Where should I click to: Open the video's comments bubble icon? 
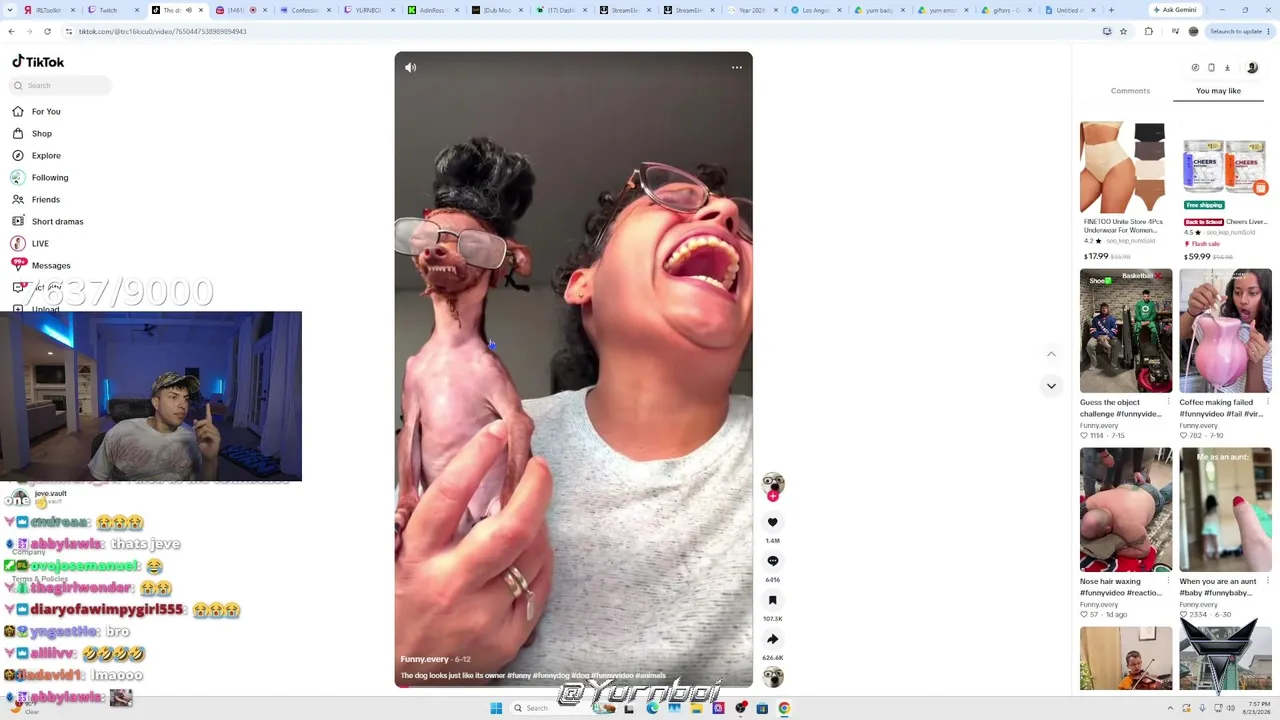772,561
